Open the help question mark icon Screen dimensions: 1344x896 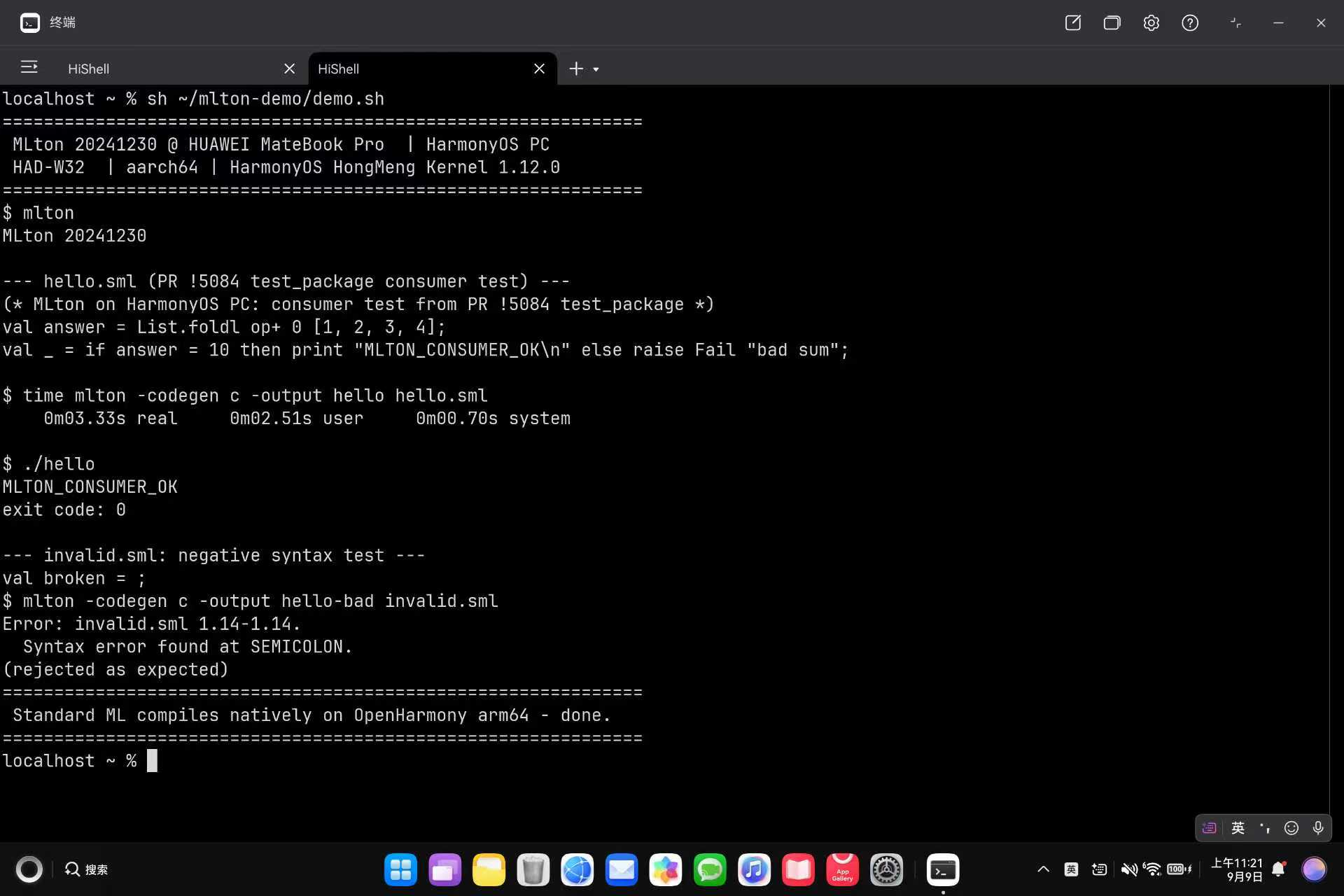coord(1190,23)
